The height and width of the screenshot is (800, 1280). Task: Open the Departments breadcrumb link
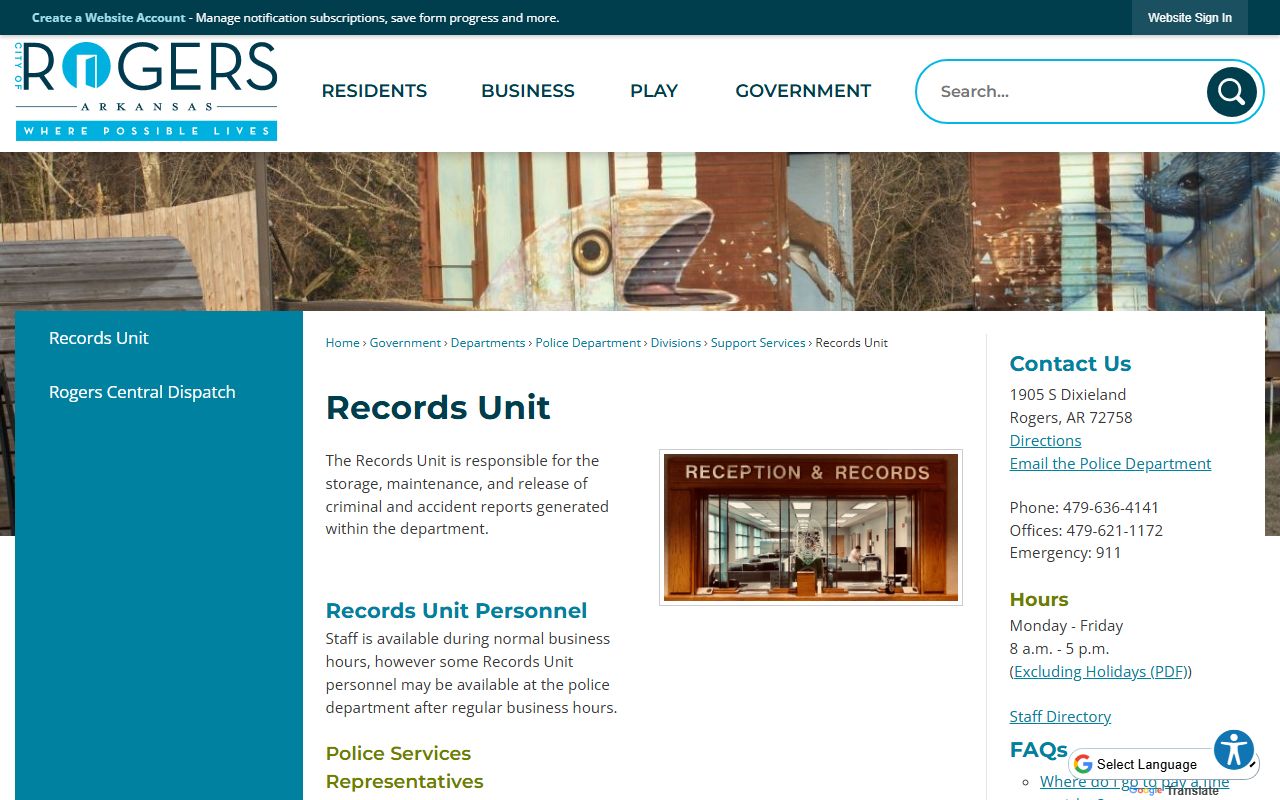point(488,342)
